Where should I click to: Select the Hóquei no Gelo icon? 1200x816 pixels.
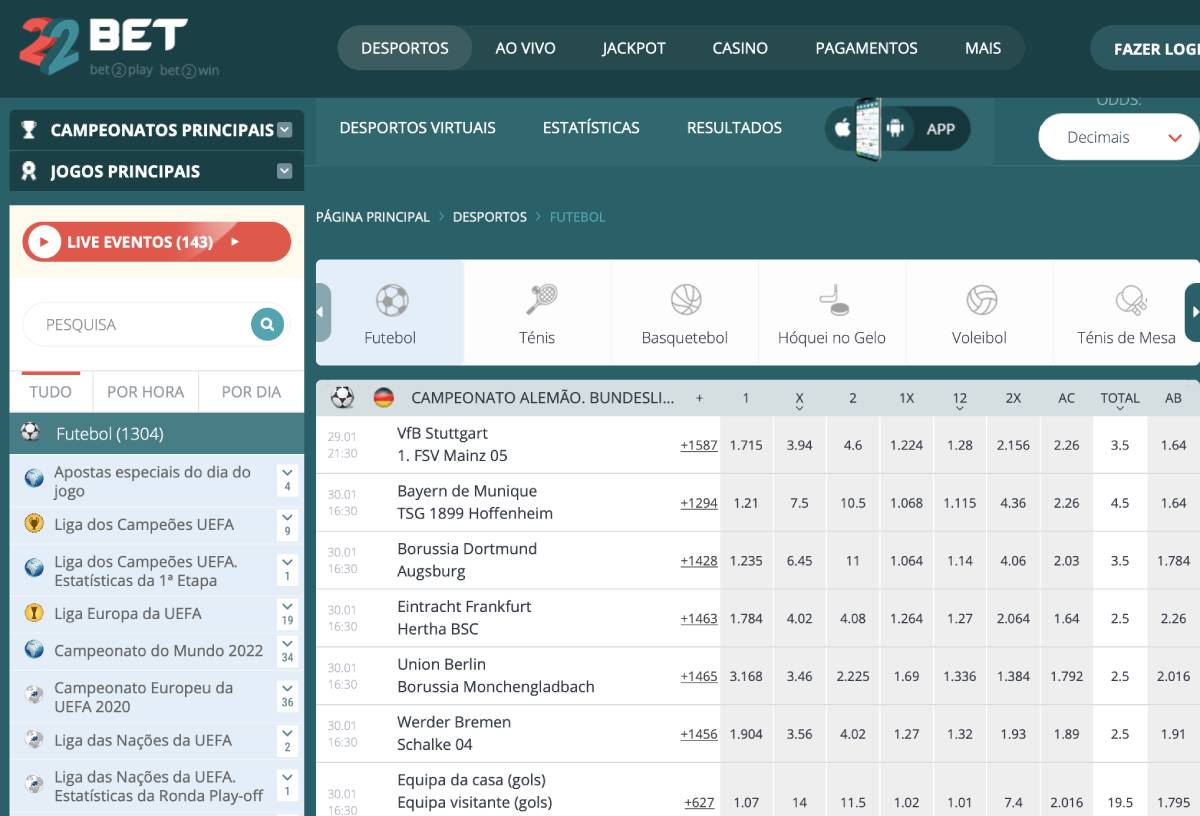pyautogui.click(x=833, y=300)
